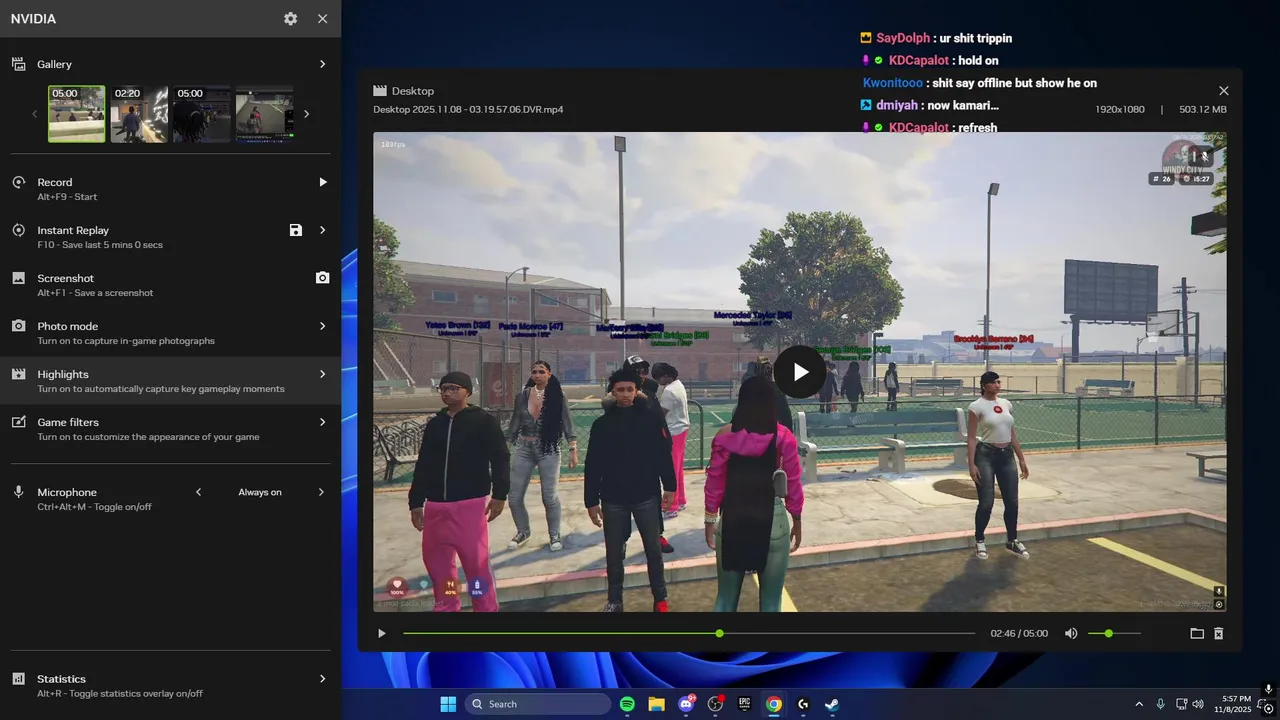Screen dimensions: 1280x720
Task: Delete the recording with trash icon
Action: (x=1219, y=633)
